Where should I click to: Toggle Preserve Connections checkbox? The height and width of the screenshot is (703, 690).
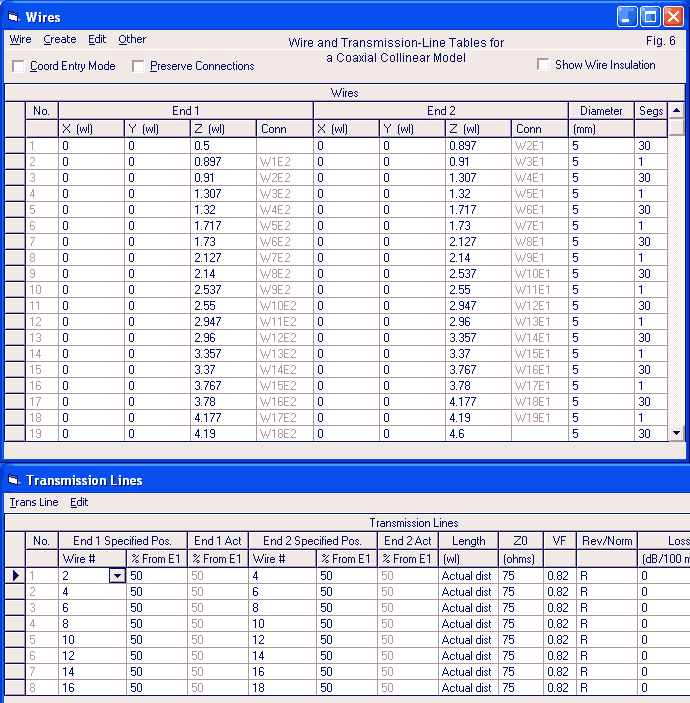pos(139,66)
